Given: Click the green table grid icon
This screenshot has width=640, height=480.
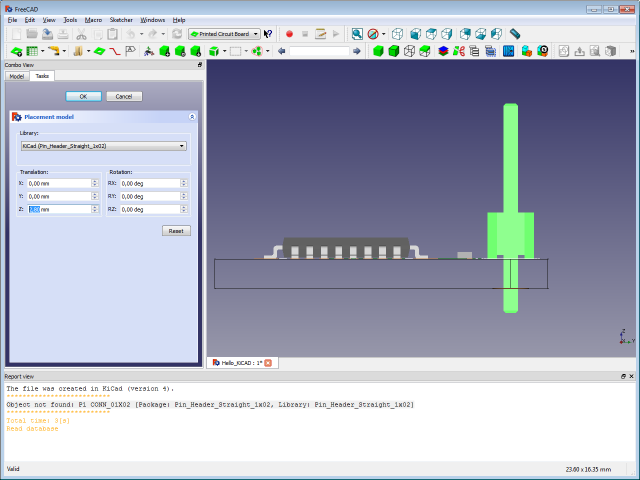Looking at the screenshot, I should (x=32, y=51).
